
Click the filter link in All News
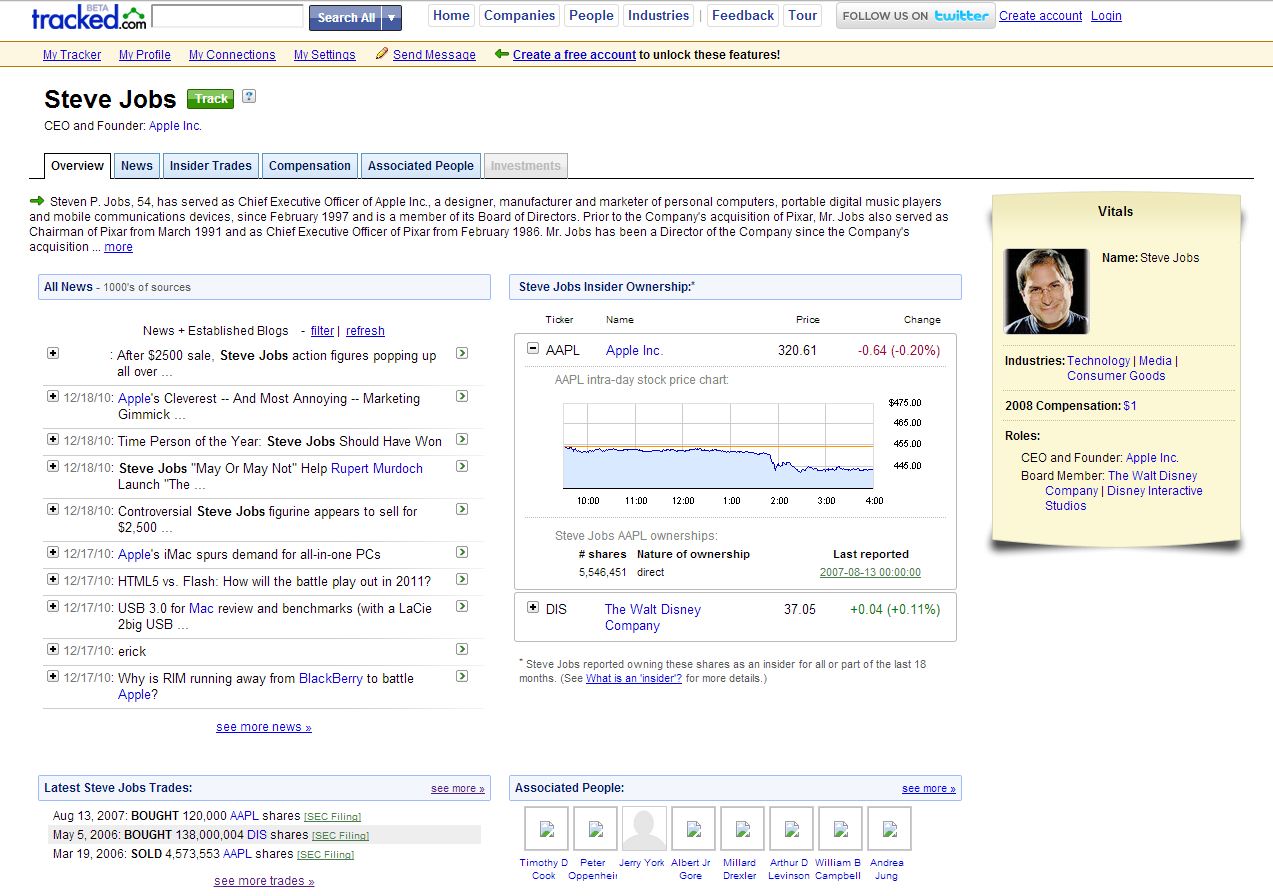(x=322, y=331)
